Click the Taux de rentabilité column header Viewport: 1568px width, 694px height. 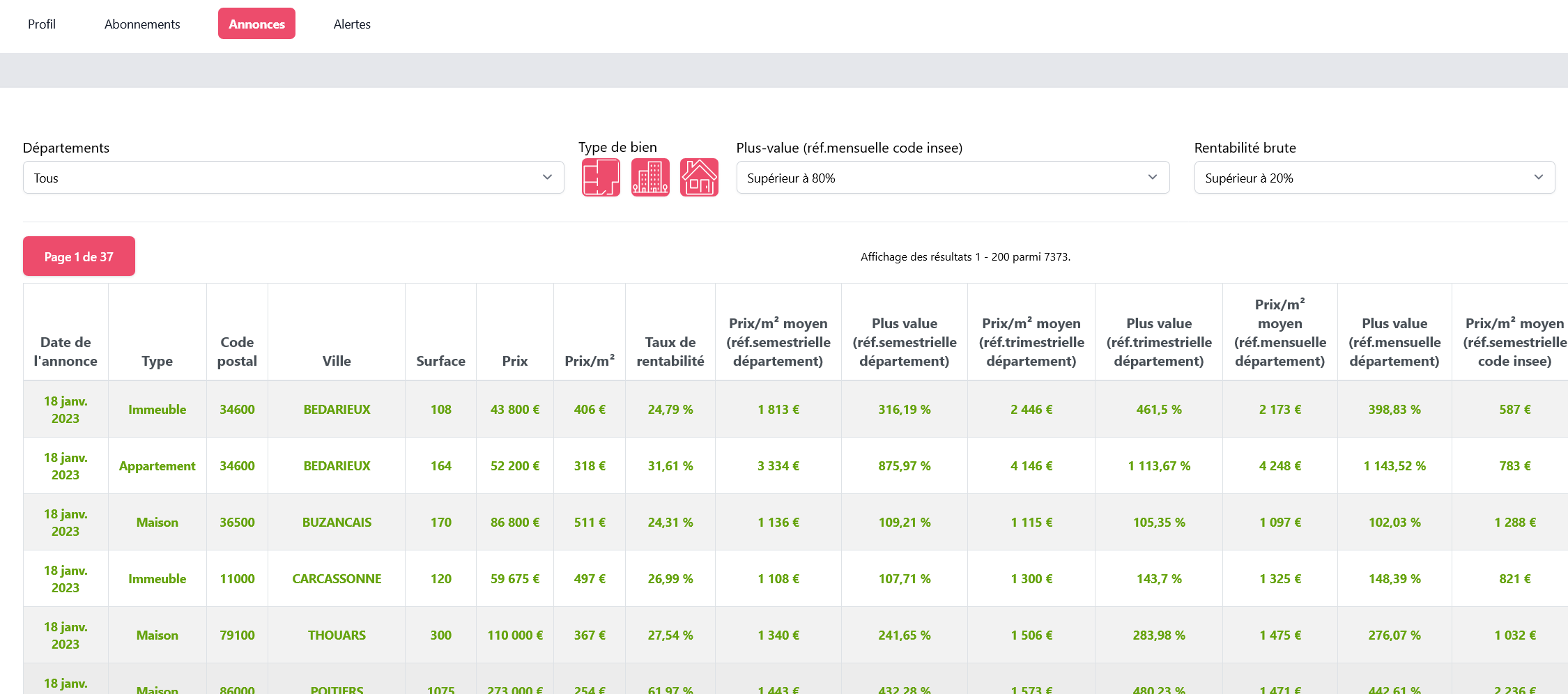tap(670, 351)
